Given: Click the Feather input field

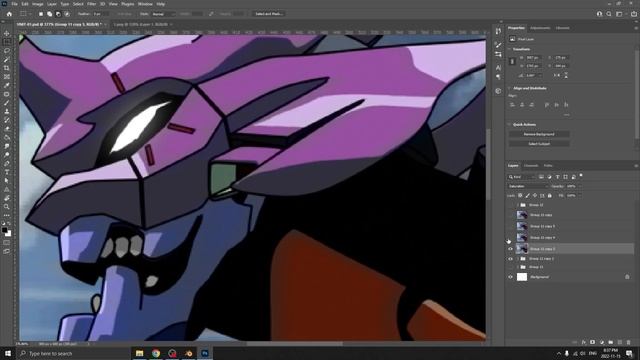Looking at the screenshot, I should pos(100,14).
